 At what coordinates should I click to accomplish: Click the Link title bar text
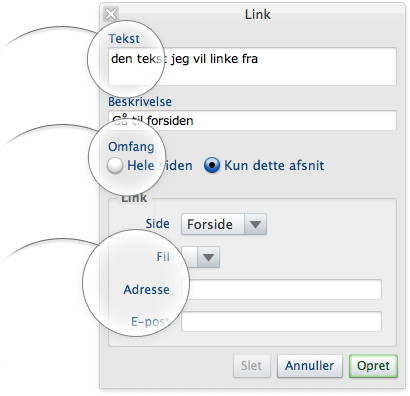tap(258, 14)
